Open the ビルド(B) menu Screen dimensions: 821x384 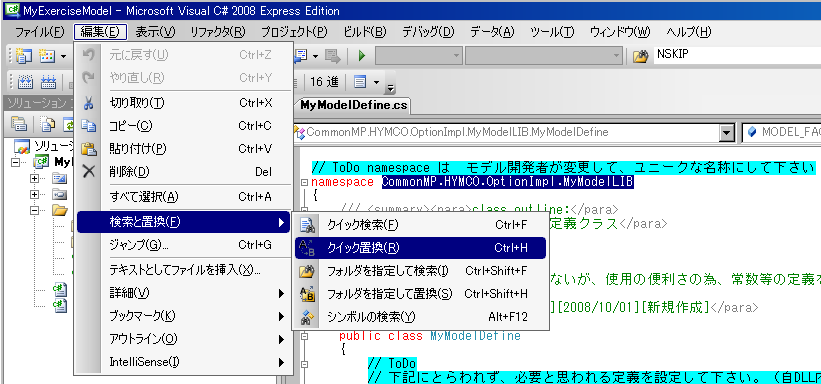[x=364, y=32]
